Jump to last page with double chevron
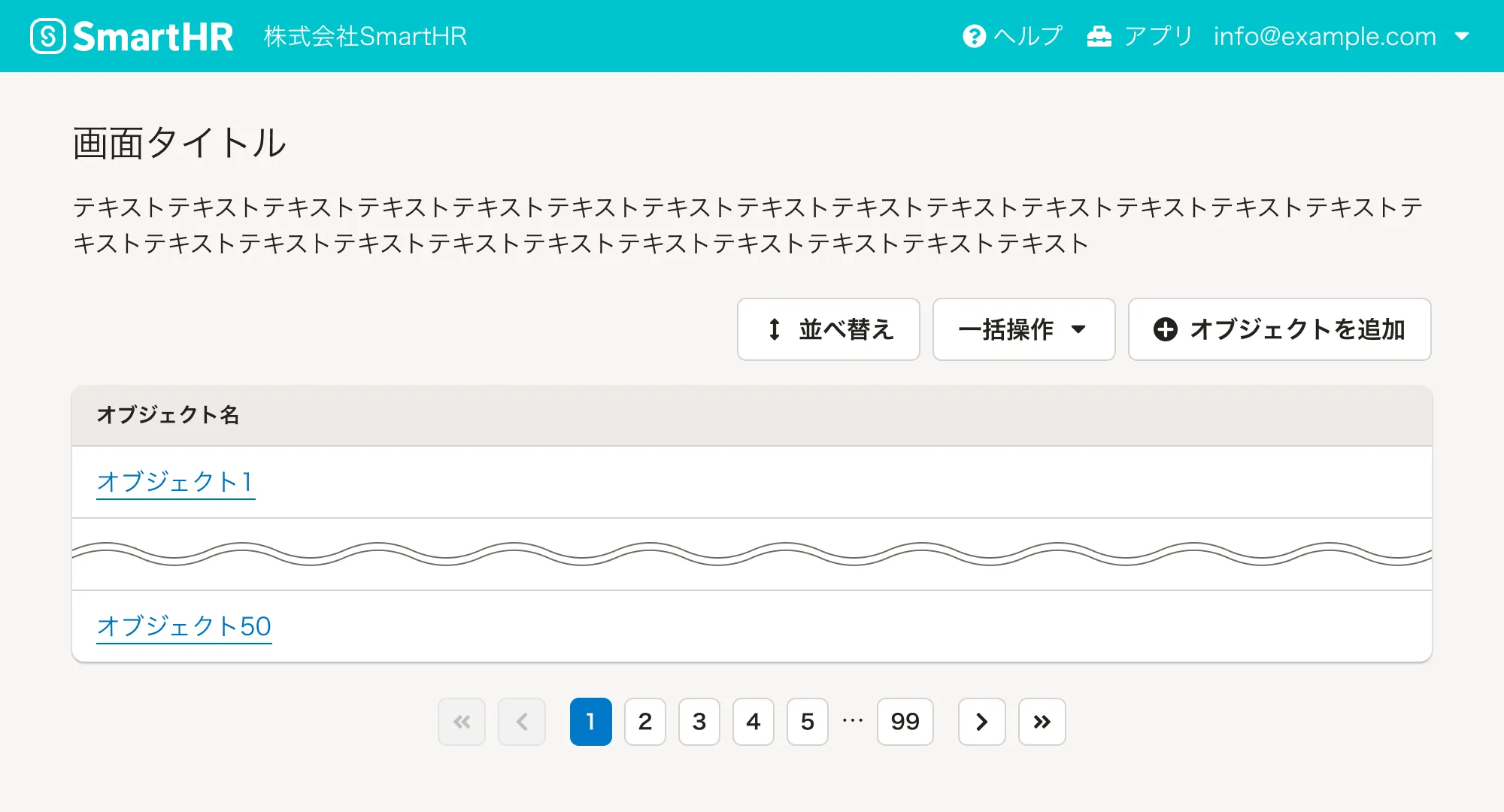 tap(1042, 722)
